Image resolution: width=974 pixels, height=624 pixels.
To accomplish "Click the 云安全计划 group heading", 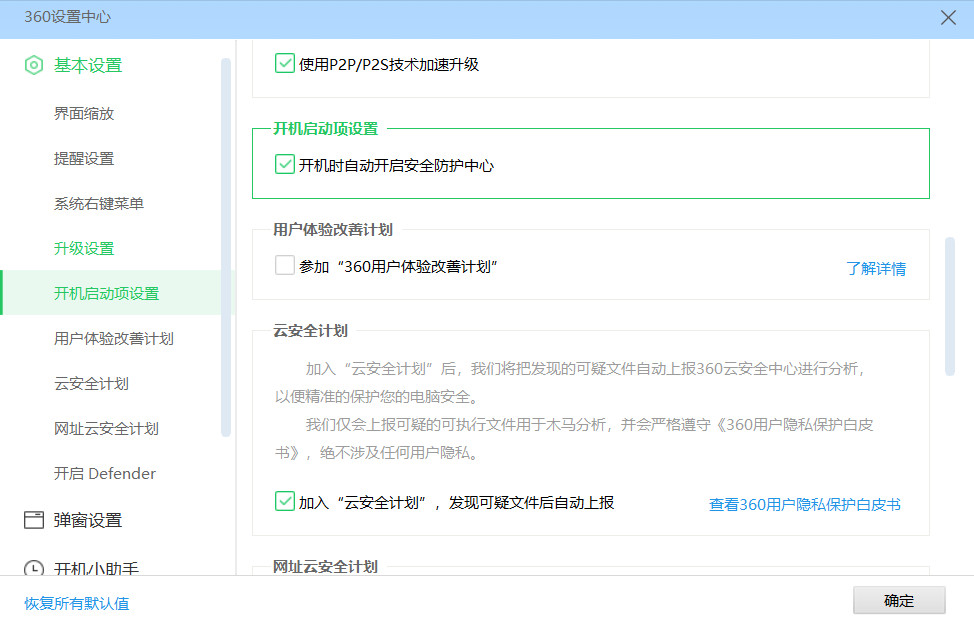I will point(311,330).
